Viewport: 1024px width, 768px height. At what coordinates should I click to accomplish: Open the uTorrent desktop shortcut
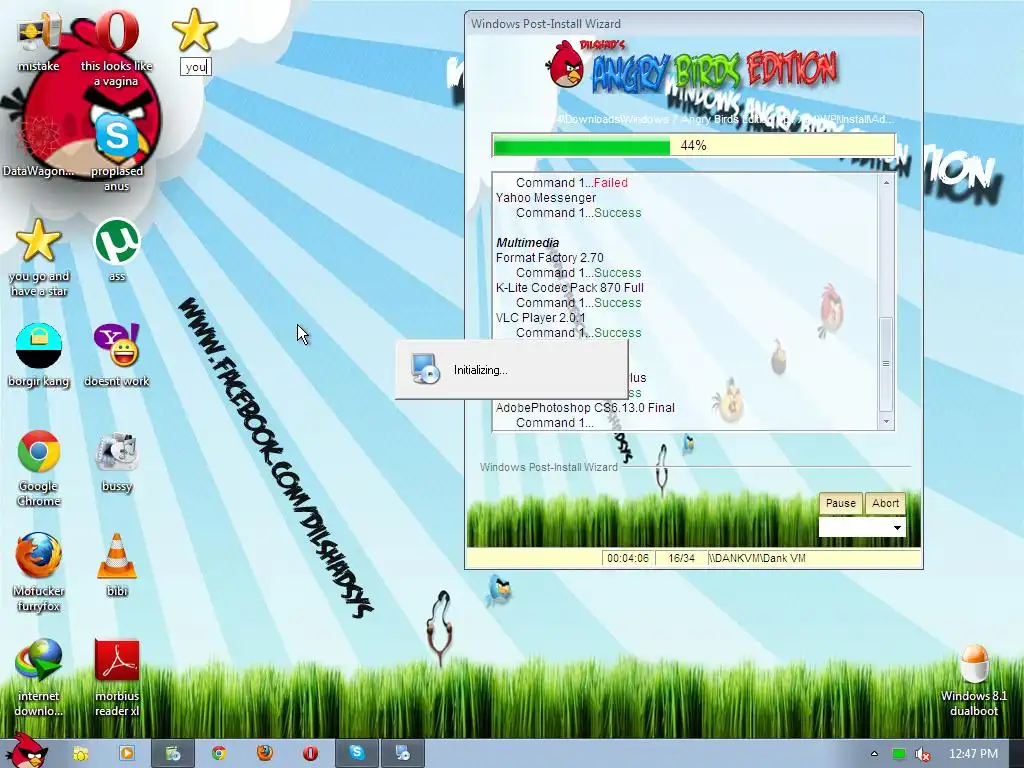pyautogui.click(x=116, y=250)
